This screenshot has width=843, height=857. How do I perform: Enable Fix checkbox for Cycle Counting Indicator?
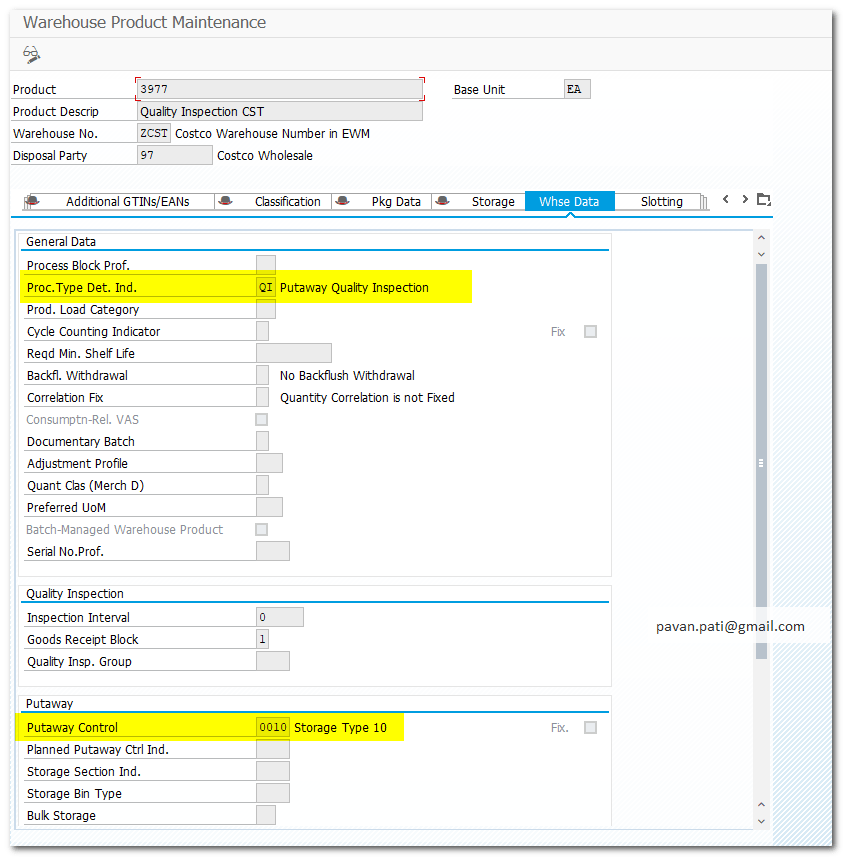(590, 332)
